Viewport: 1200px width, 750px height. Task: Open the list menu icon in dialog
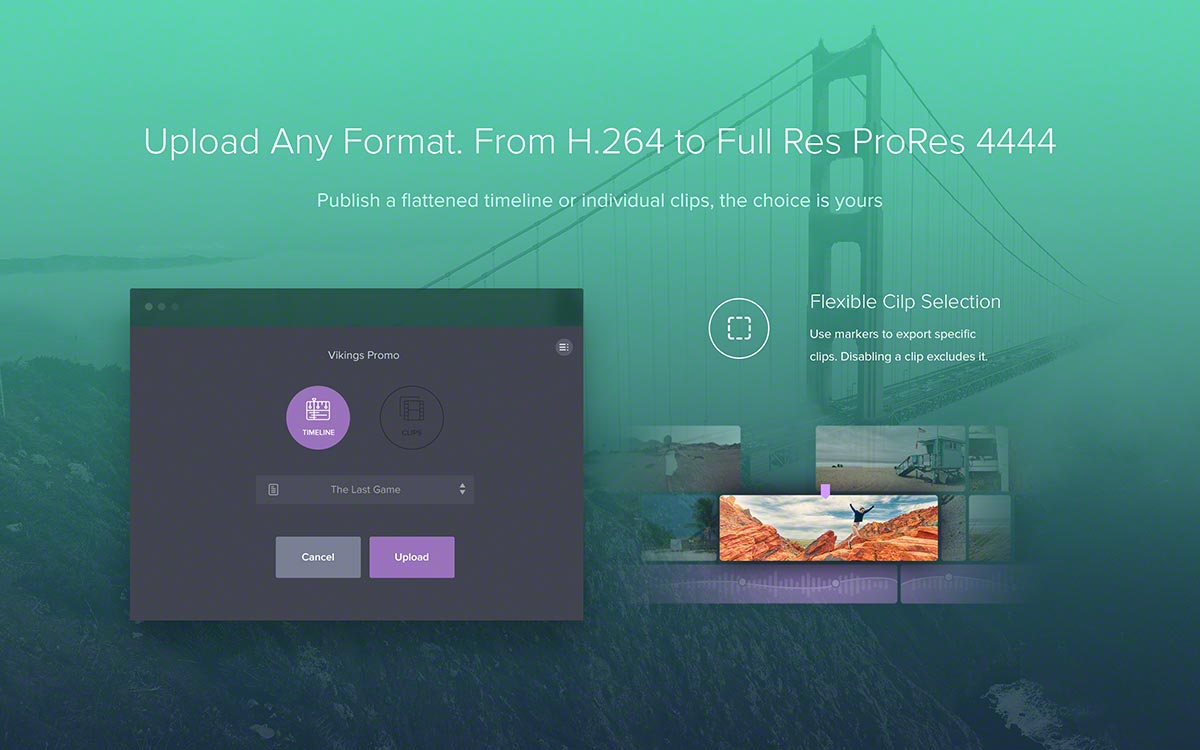tap(564, 347)
